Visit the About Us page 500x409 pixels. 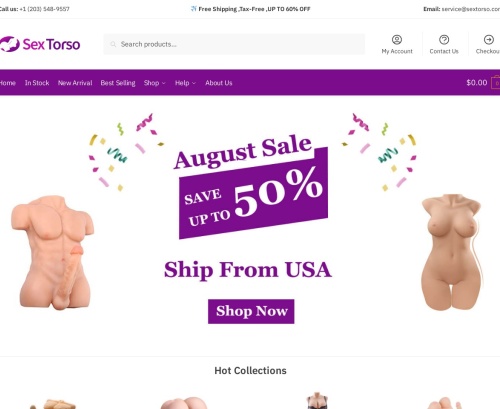[x=219, y=83]
